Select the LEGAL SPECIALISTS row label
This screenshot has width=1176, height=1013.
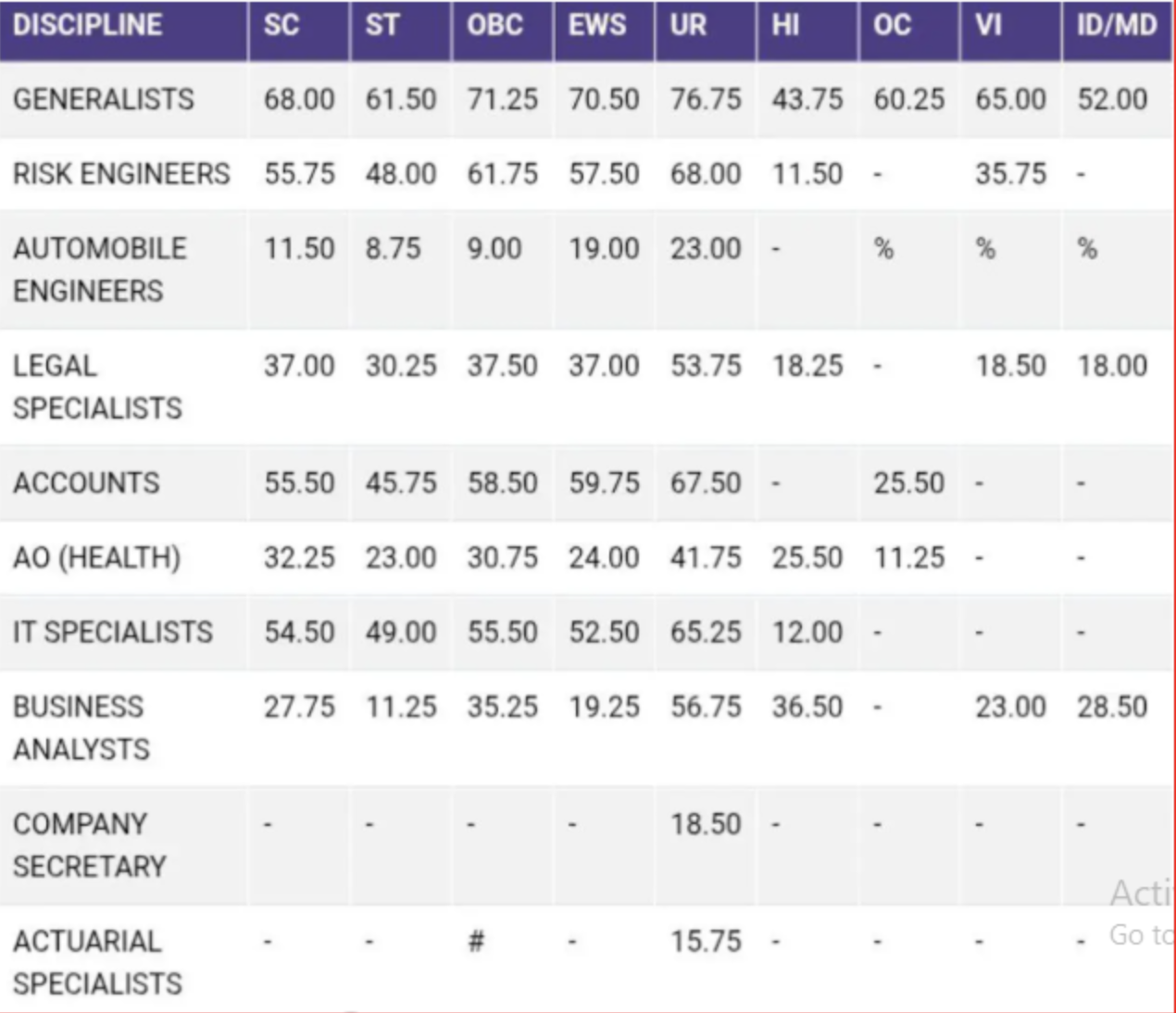point(97,387)
